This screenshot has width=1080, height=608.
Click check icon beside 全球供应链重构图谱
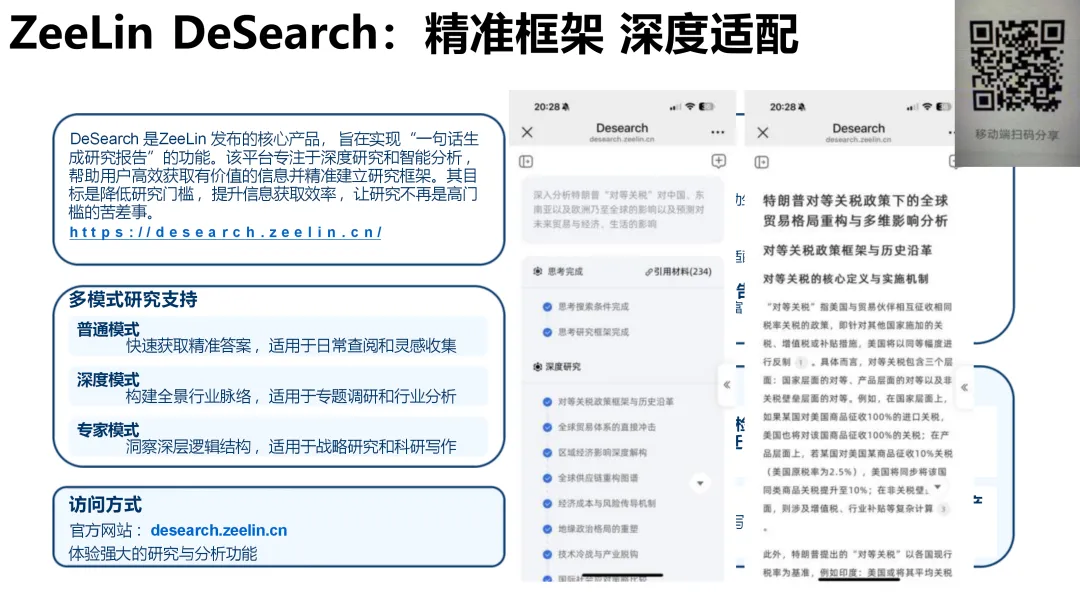[547, 479]
